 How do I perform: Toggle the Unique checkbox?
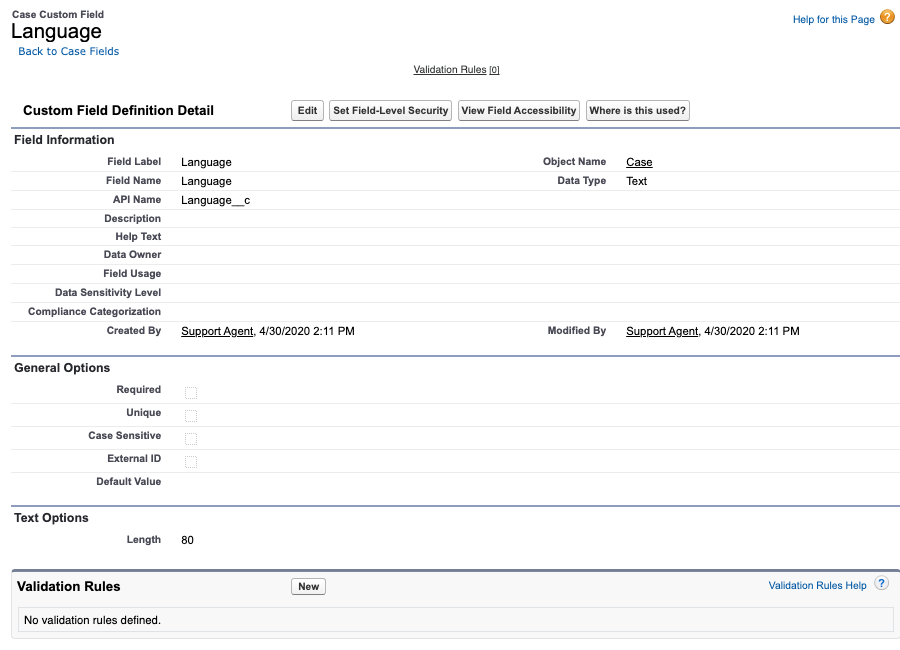click(191, 415)
